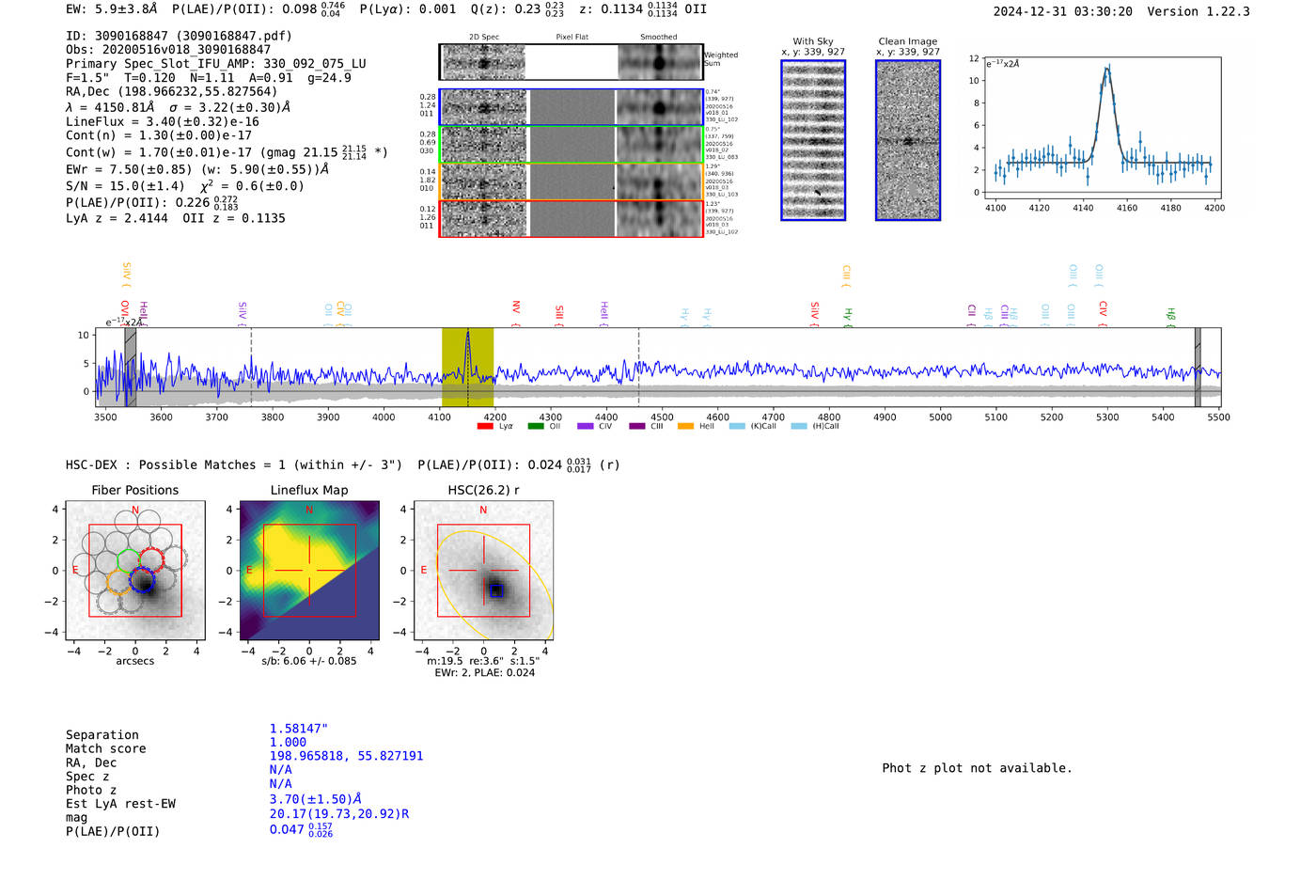Screen dimensions: 1316x896
Task: Click the Primary Spec_Slot_IFU_AMP: 330_092_075_LU line
Action: click(216, 64)
